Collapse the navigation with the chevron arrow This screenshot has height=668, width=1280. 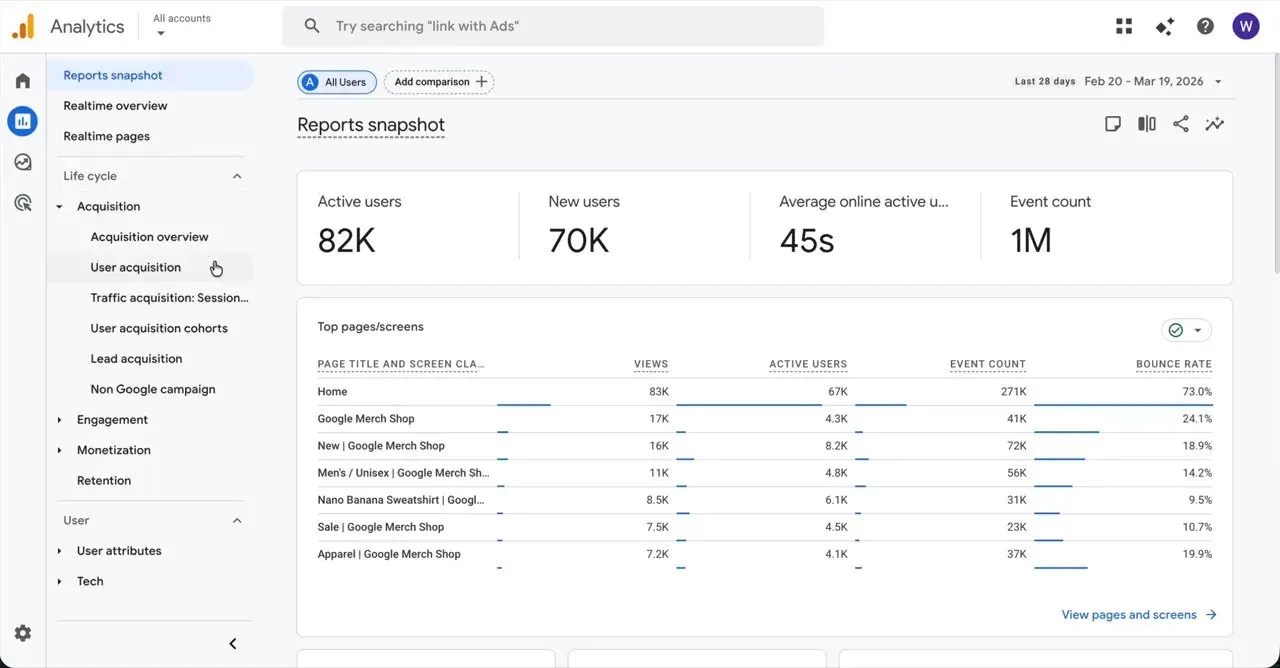[x=233, y=644]
